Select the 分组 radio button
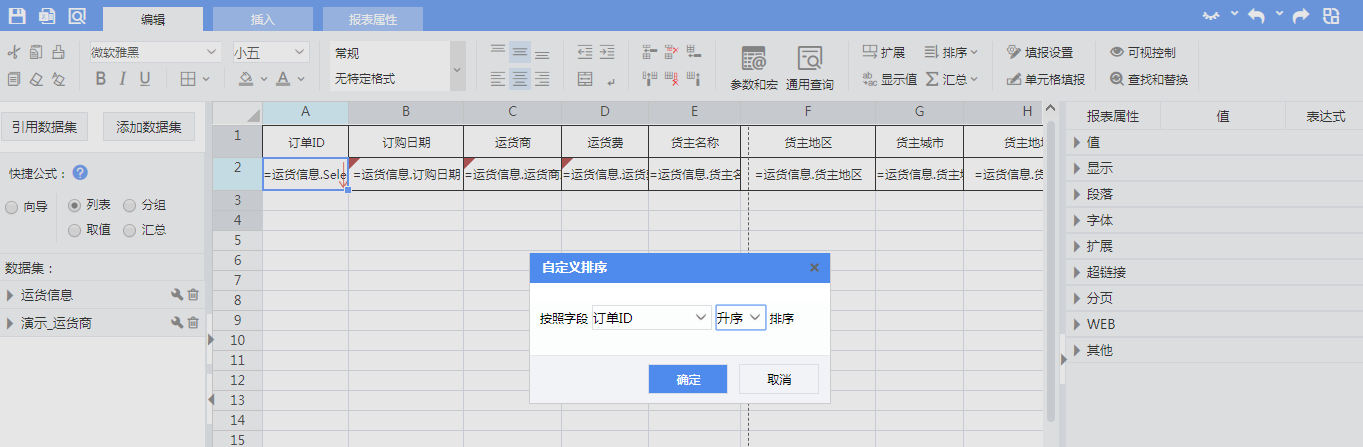Viewport: 1363px width, 447px height. [130, 205]
